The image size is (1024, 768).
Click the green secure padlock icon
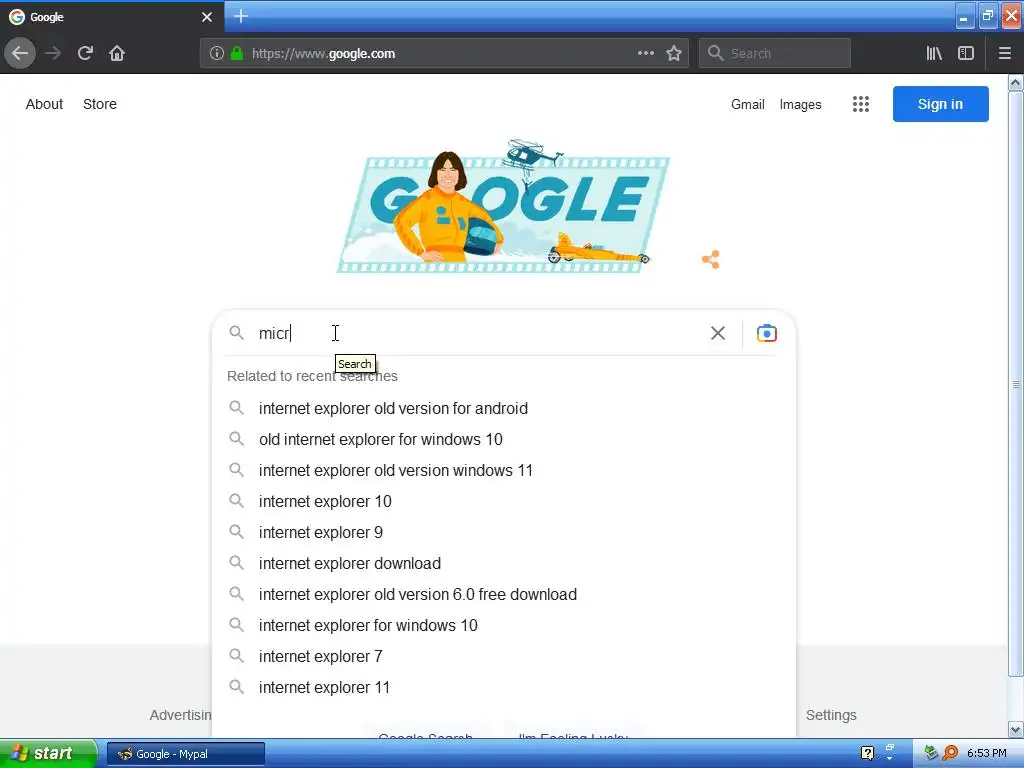(236, 54)
